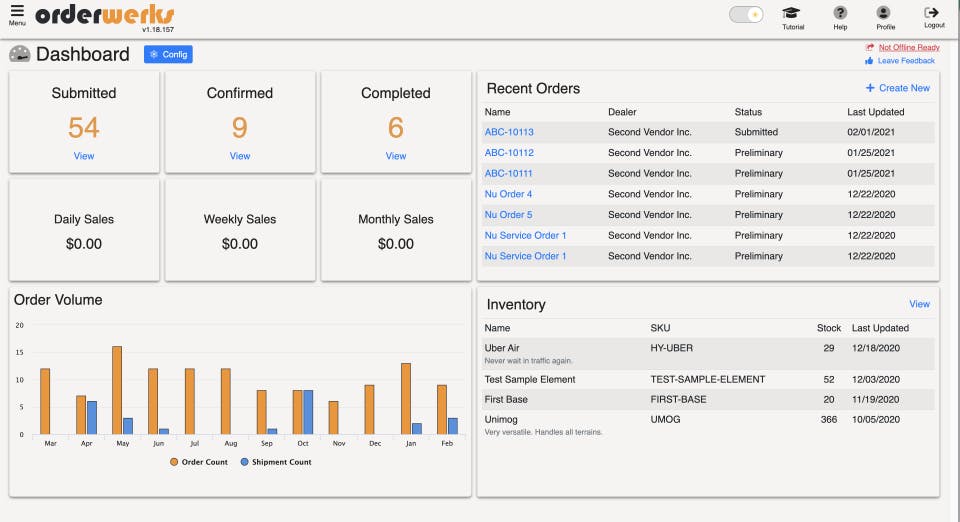This screenshot has height=522, width=960.
Task: Click the Config button
Action: (168, 54)
